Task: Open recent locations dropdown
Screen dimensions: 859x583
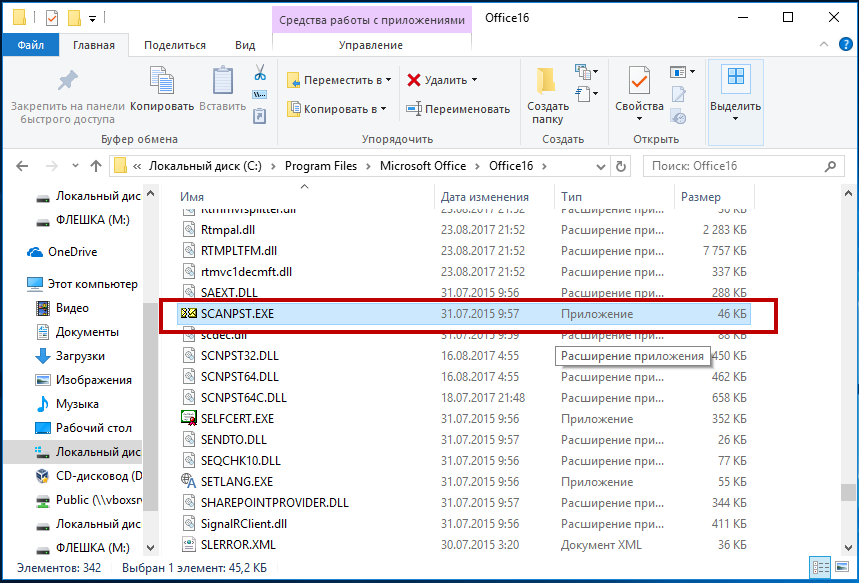Action: coord(75,165)
